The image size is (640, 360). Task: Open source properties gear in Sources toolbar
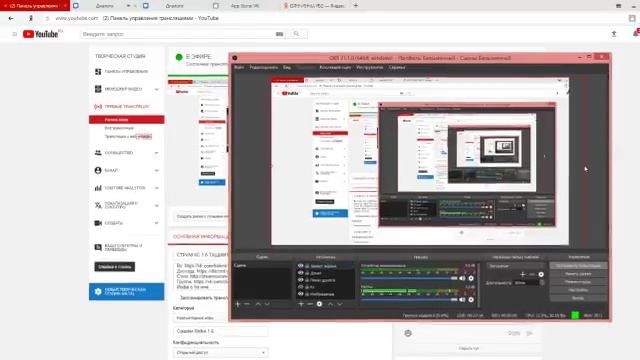320,304
